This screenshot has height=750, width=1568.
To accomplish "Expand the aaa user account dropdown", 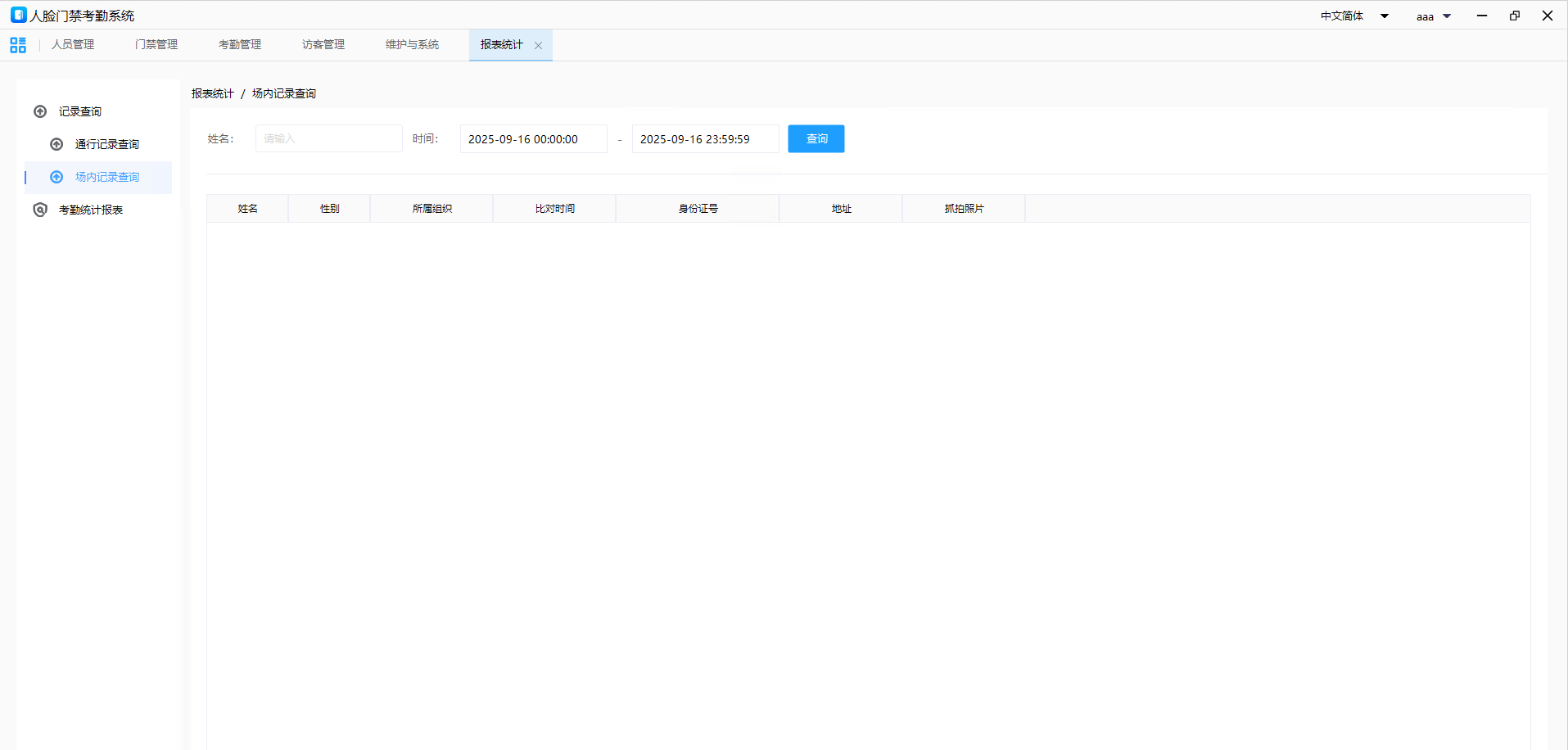I will pos(1434,16).
